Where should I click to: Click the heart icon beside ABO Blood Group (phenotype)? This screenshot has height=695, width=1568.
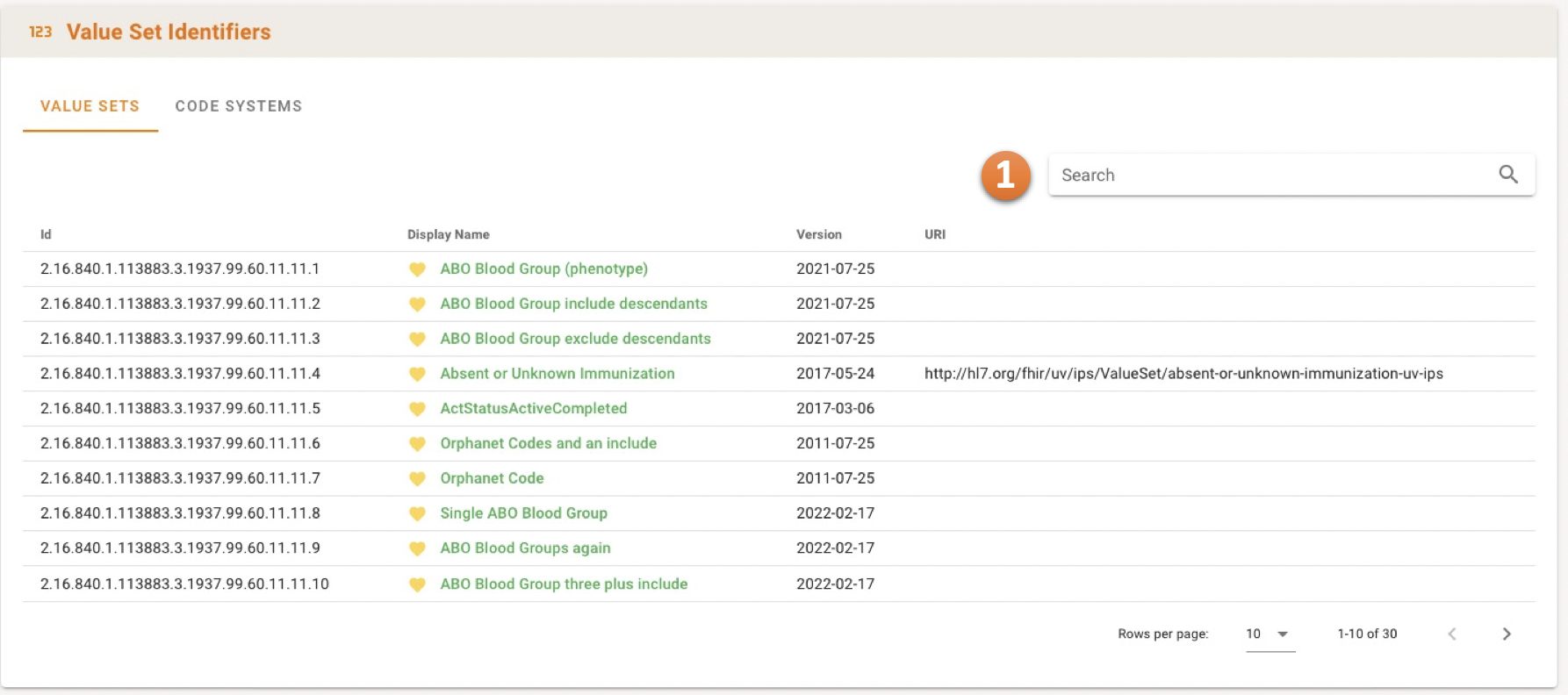point(417,269)
